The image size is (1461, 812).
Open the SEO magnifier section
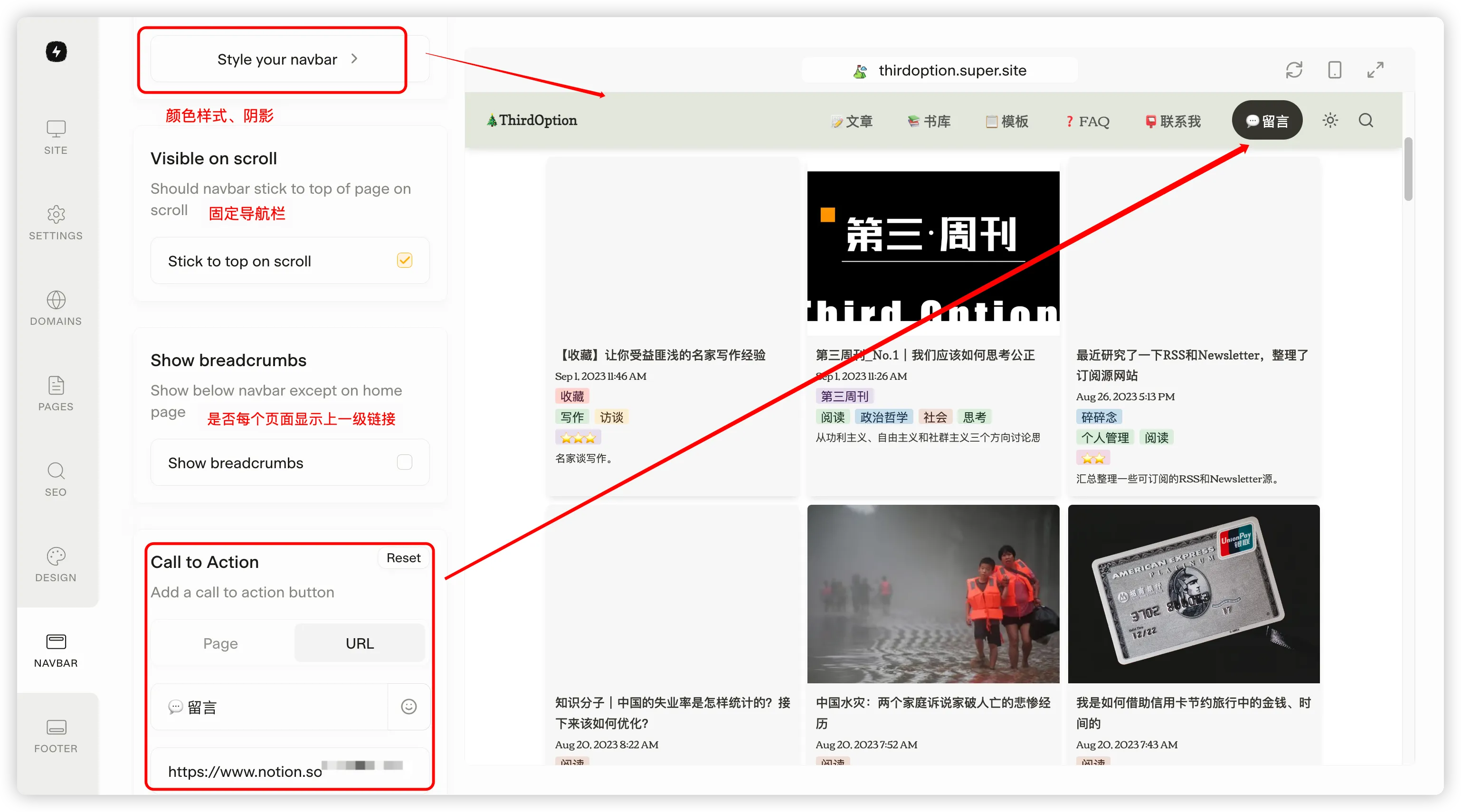click(x=56, y=479)
